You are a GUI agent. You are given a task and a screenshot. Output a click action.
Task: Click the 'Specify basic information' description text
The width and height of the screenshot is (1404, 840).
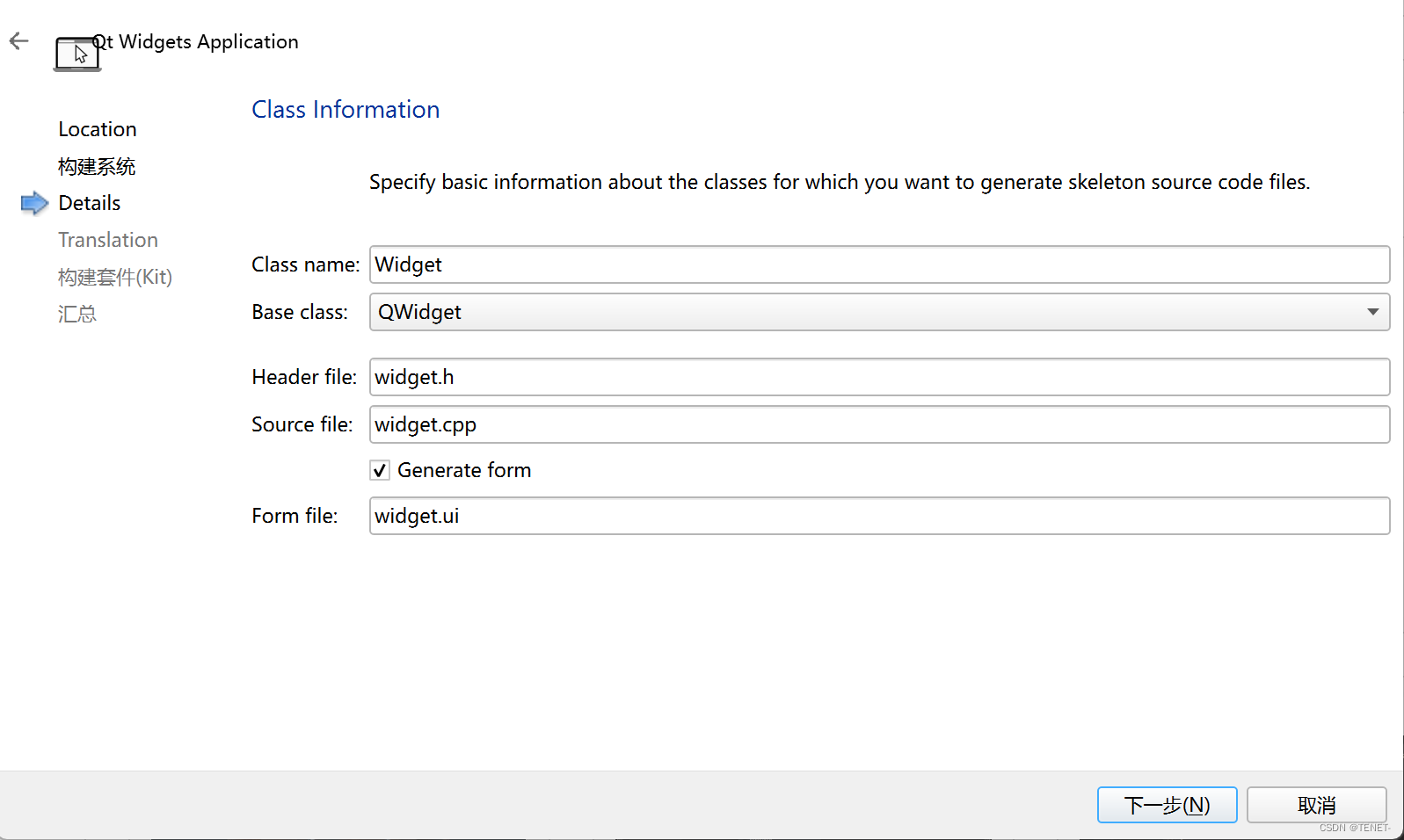click(x=840, y=182)
